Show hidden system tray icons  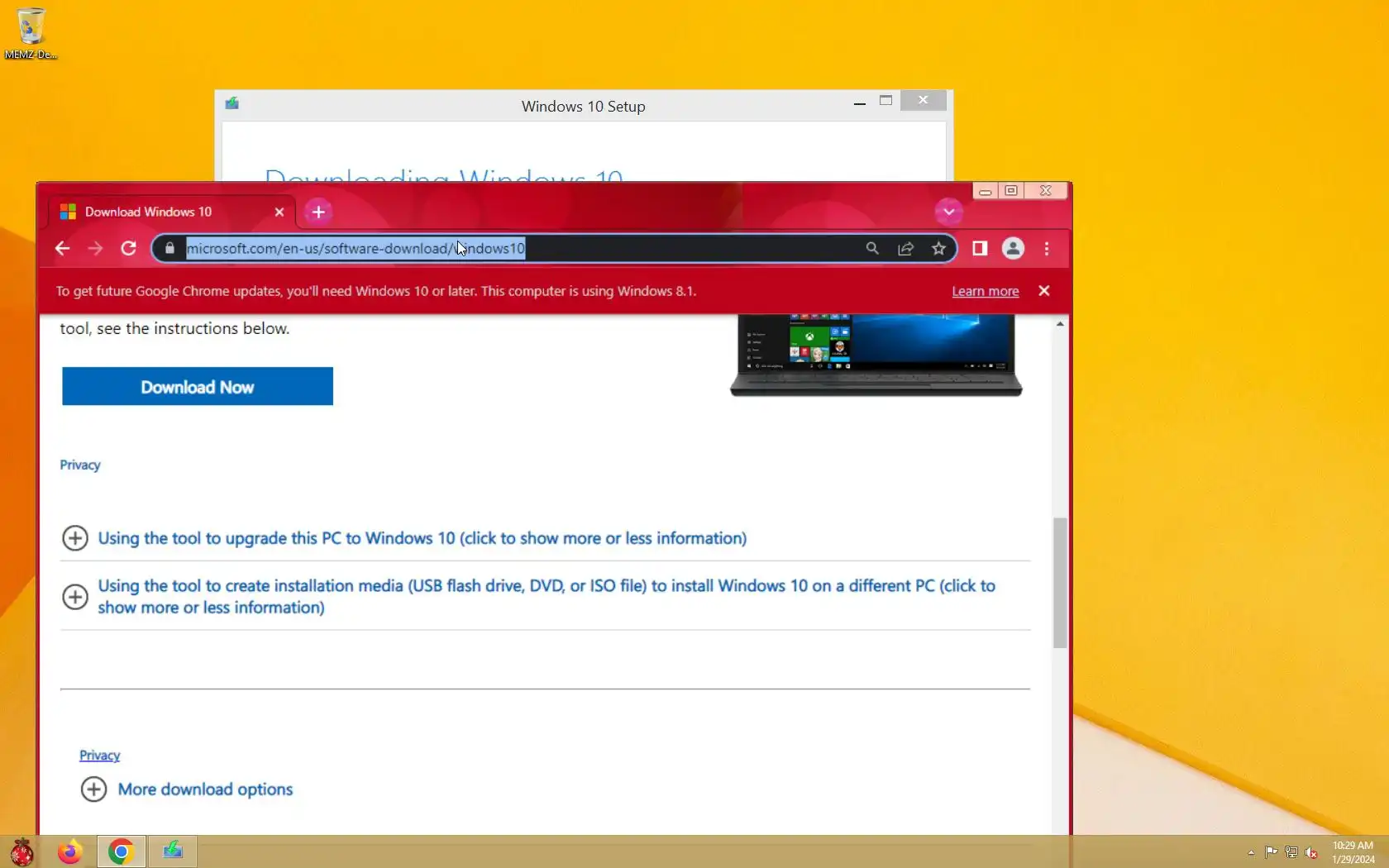[x=1251, y=852]
